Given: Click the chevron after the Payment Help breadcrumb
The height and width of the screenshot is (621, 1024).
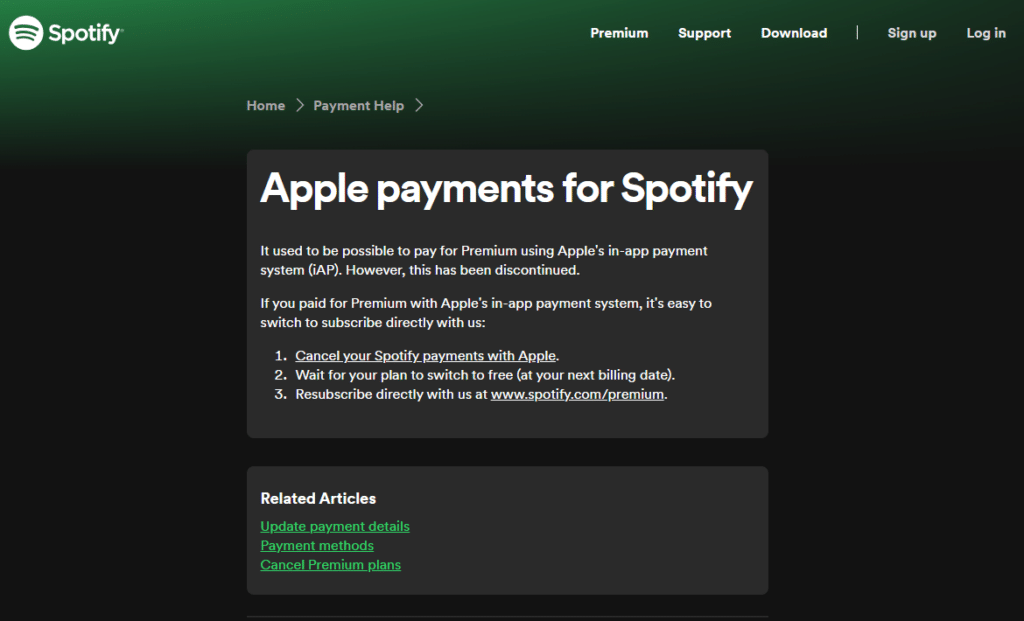Looking at the screenshot, I should 419,105.
